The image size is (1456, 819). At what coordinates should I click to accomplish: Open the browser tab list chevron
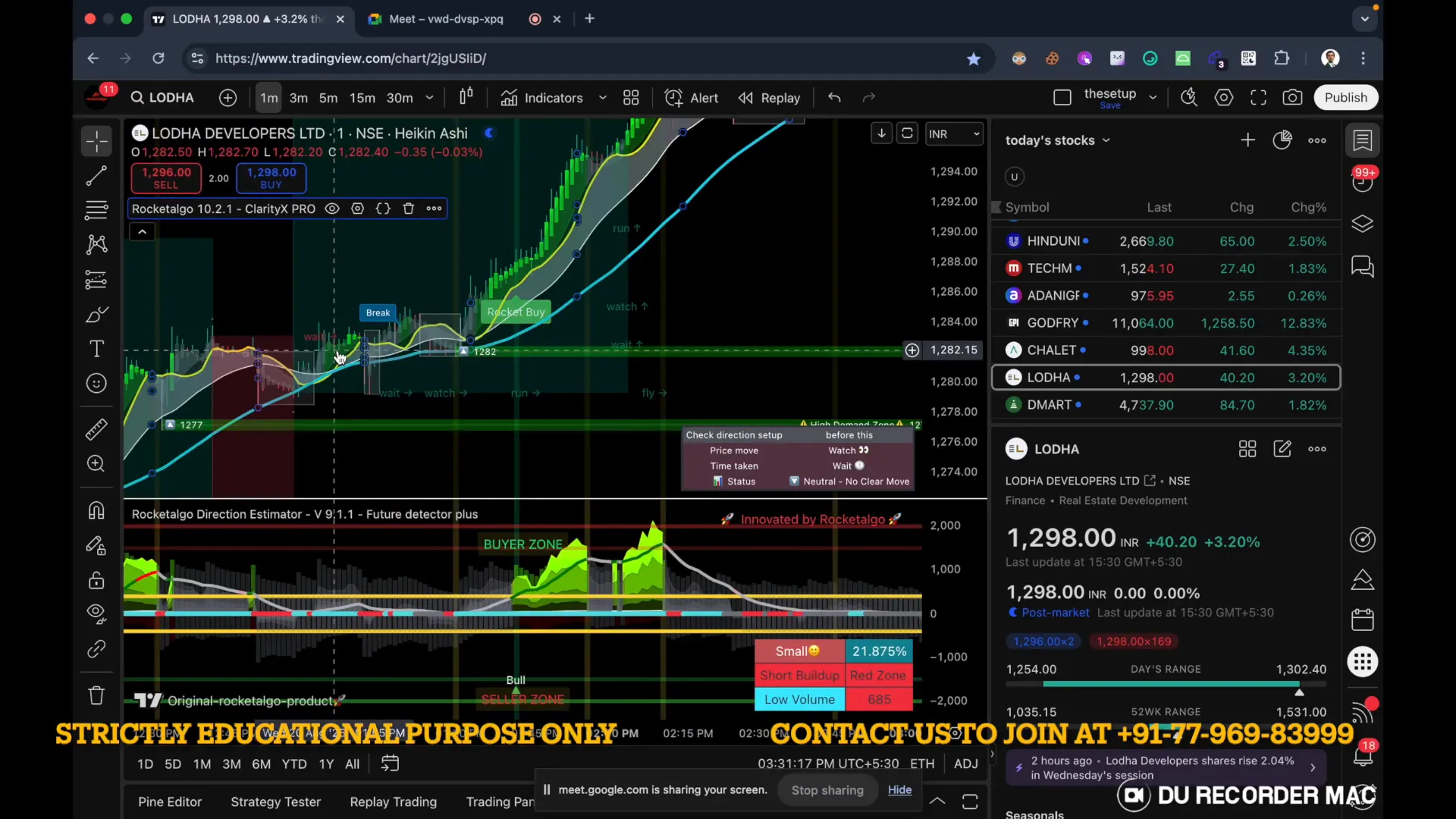click(x=1364, y=19)
